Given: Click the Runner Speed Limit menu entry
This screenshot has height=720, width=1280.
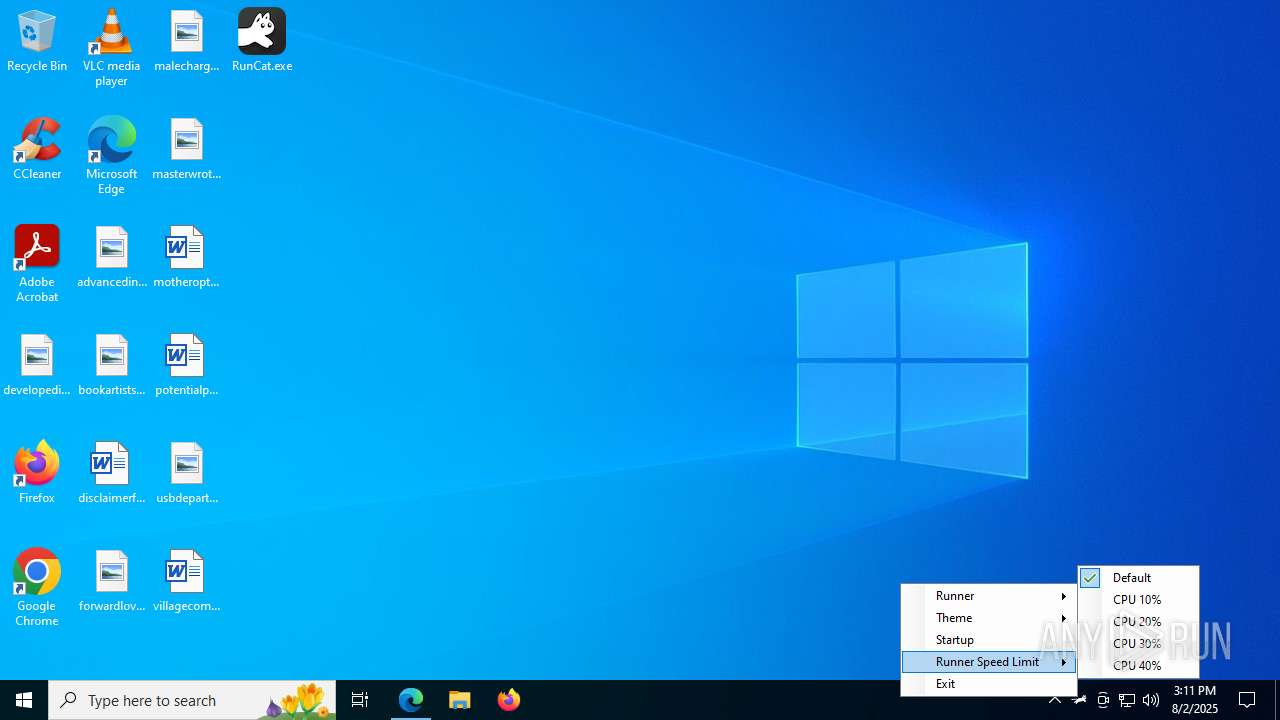Looking at the screenshot, I should pyautogui.click(x=989, y=662).
